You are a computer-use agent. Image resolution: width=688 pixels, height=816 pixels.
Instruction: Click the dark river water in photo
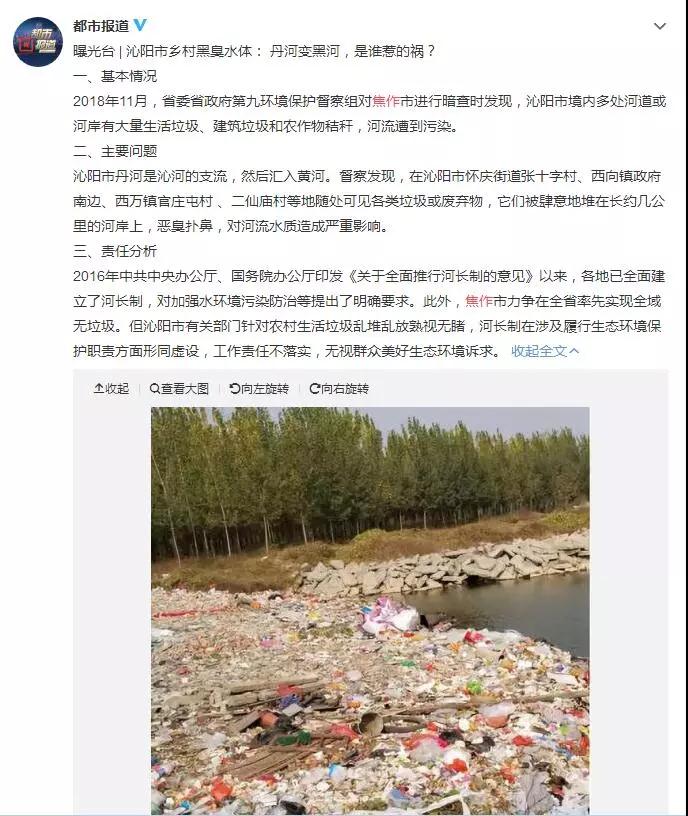513,604
